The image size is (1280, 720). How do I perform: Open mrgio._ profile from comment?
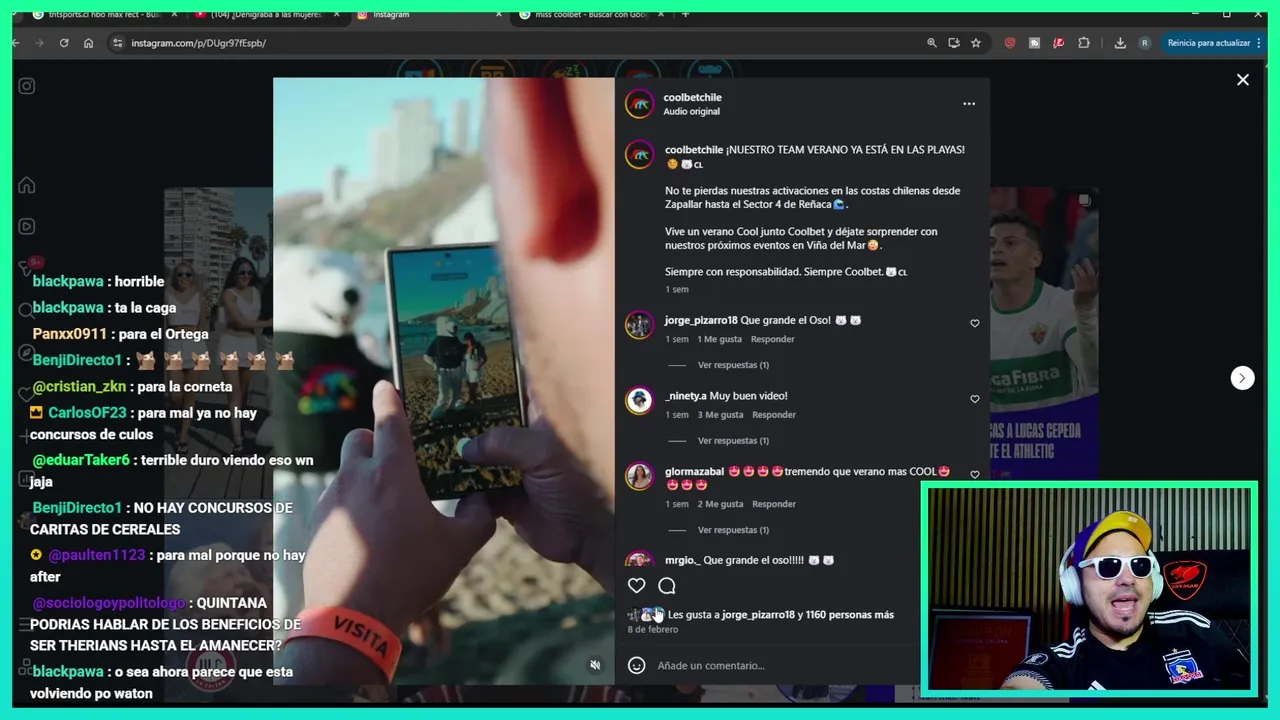coord(682,561)
